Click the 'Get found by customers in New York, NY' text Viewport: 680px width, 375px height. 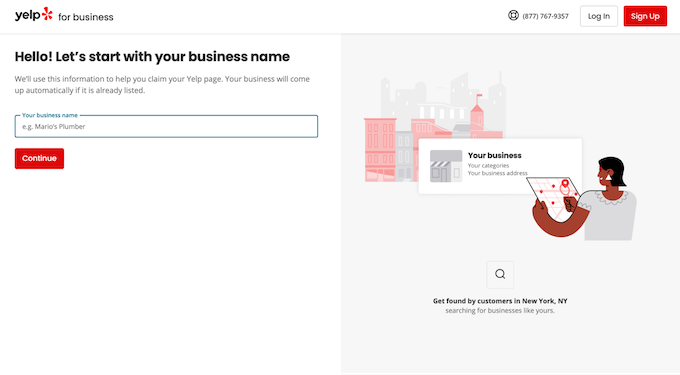500,301
